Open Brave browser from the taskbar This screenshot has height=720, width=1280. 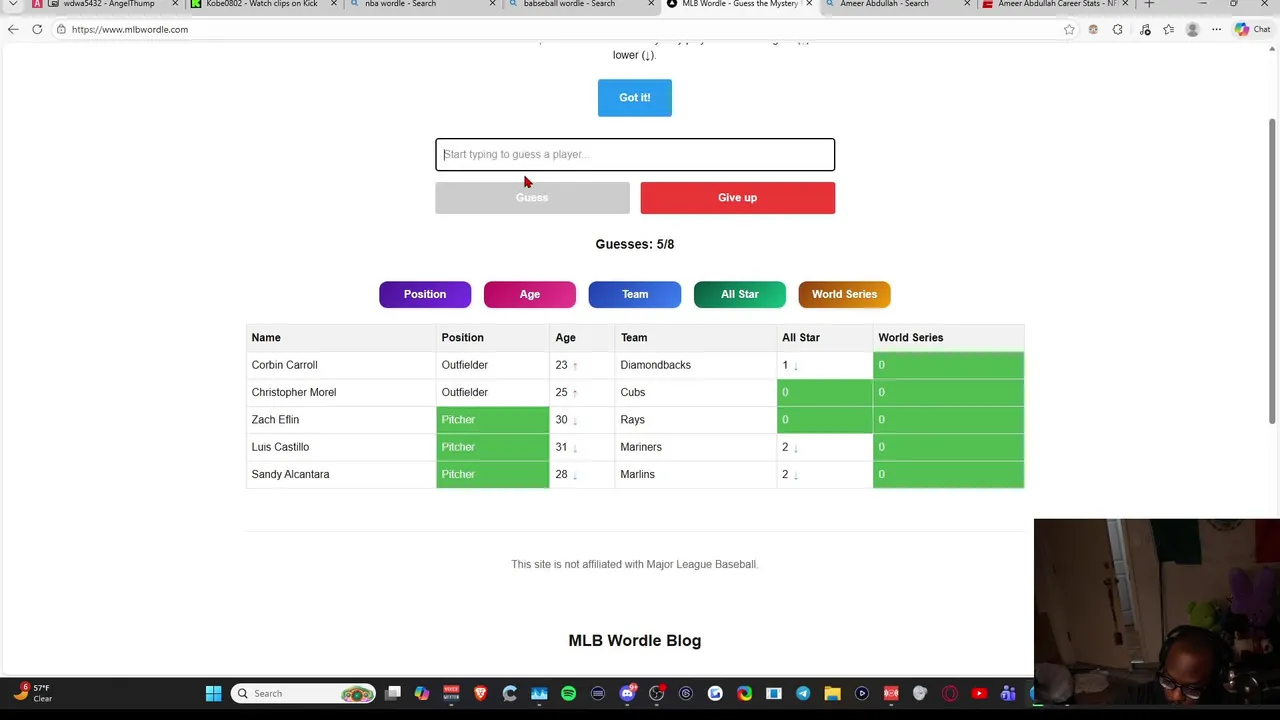480,693
